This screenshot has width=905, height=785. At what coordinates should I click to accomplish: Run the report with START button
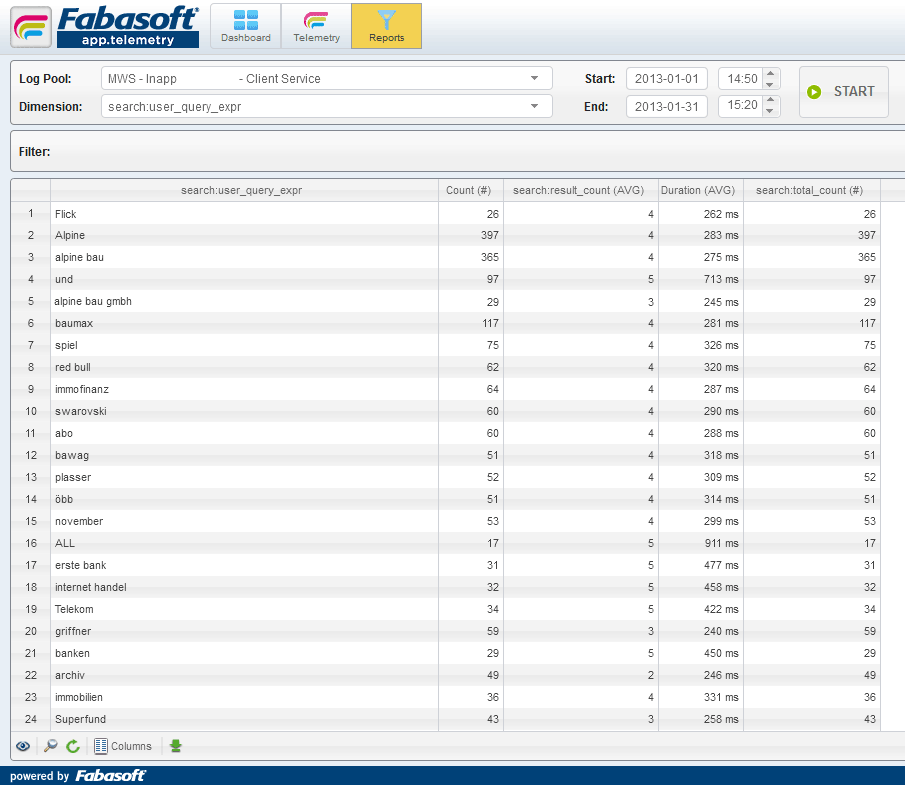843,92
